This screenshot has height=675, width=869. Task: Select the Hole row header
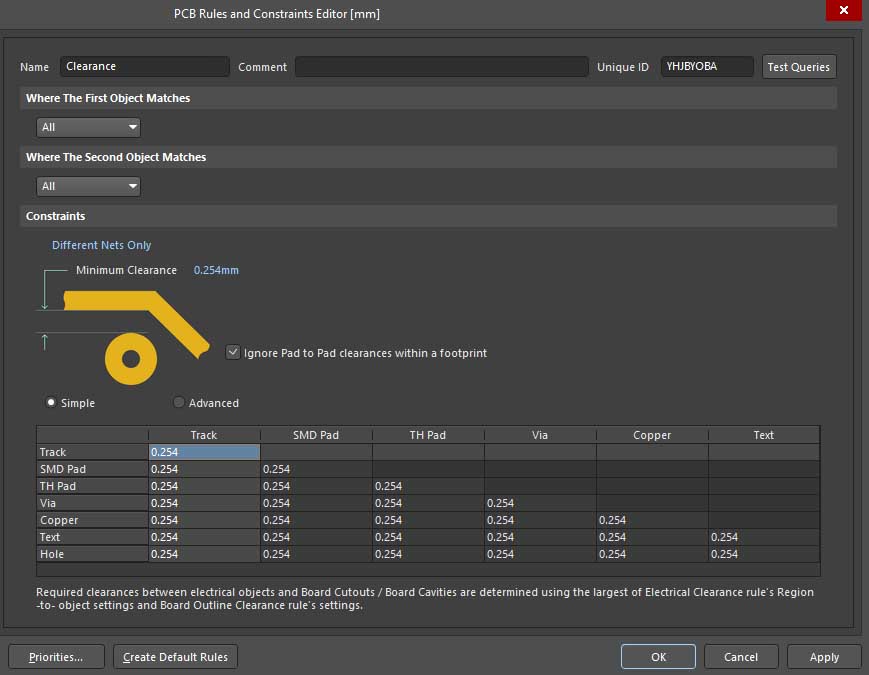[92, 554]
